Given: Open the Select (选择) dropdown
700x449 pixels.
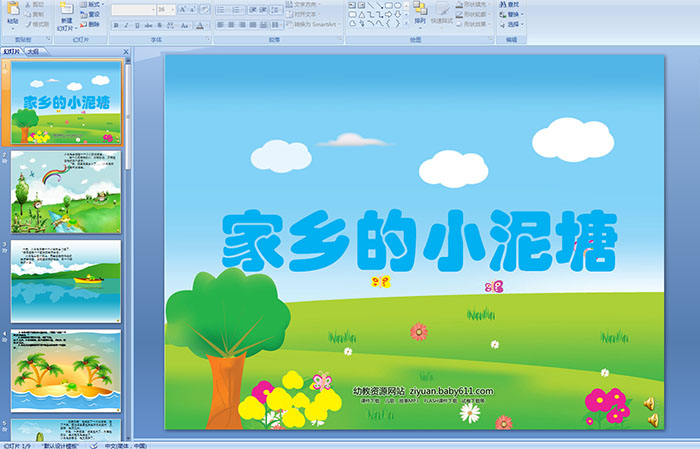Looking at the screenshot, I should click(512, 24).
